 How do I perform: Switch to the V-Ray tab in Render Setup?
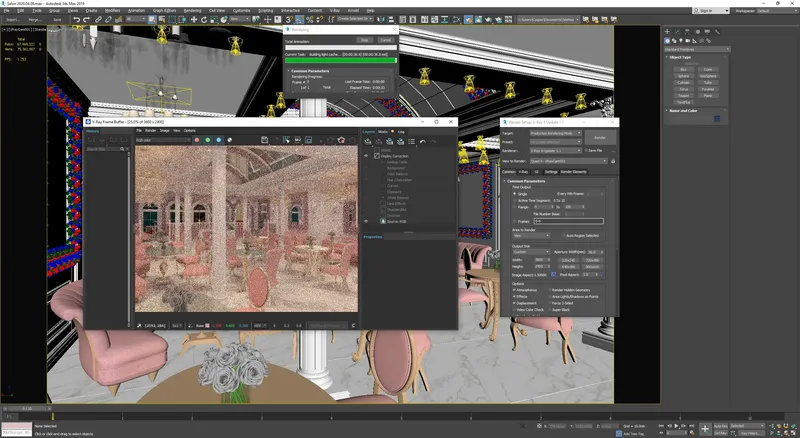pos(523,172)
